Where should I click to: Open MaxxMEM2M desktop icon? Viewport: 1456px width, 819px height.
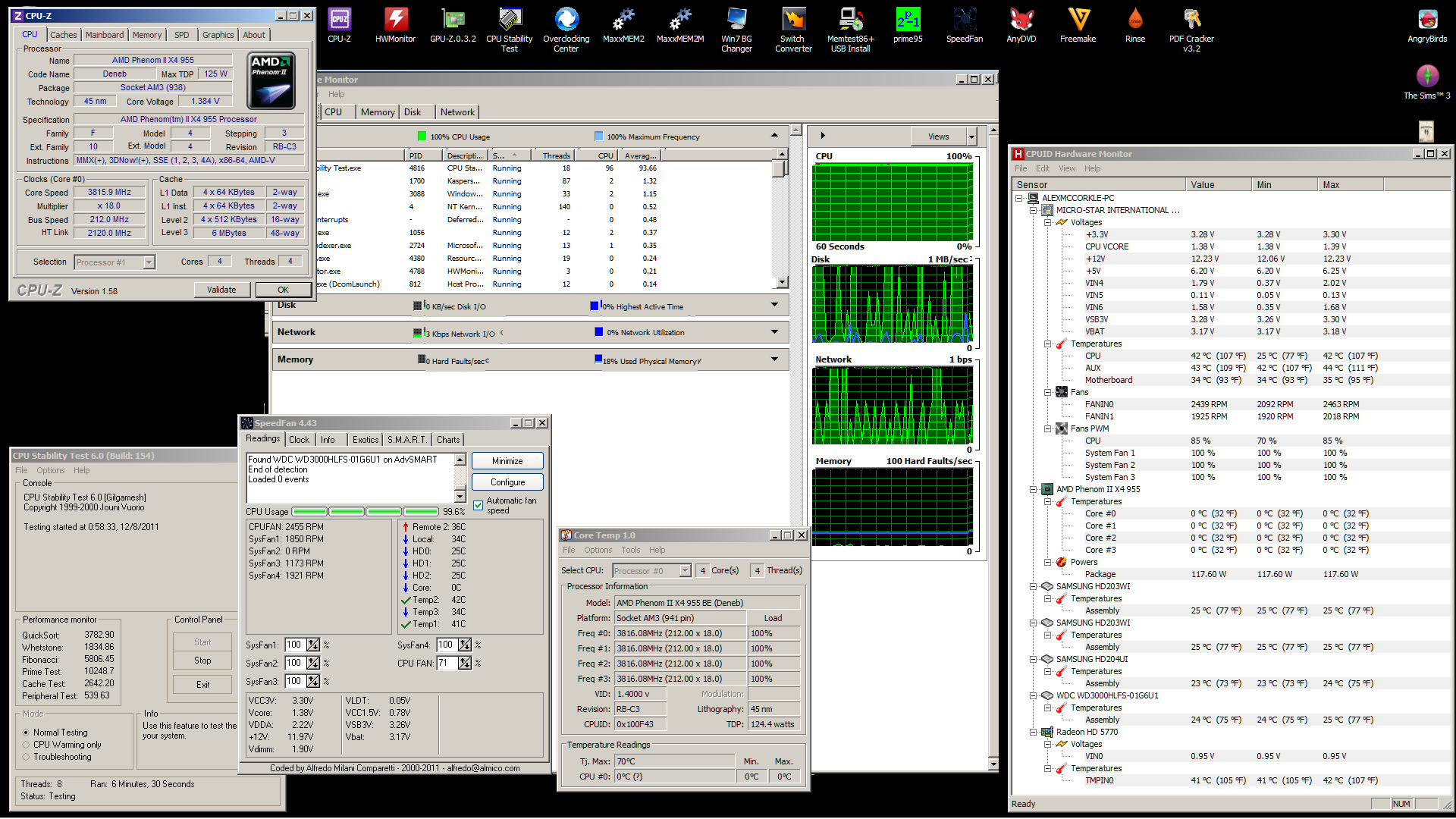(680, 25)
